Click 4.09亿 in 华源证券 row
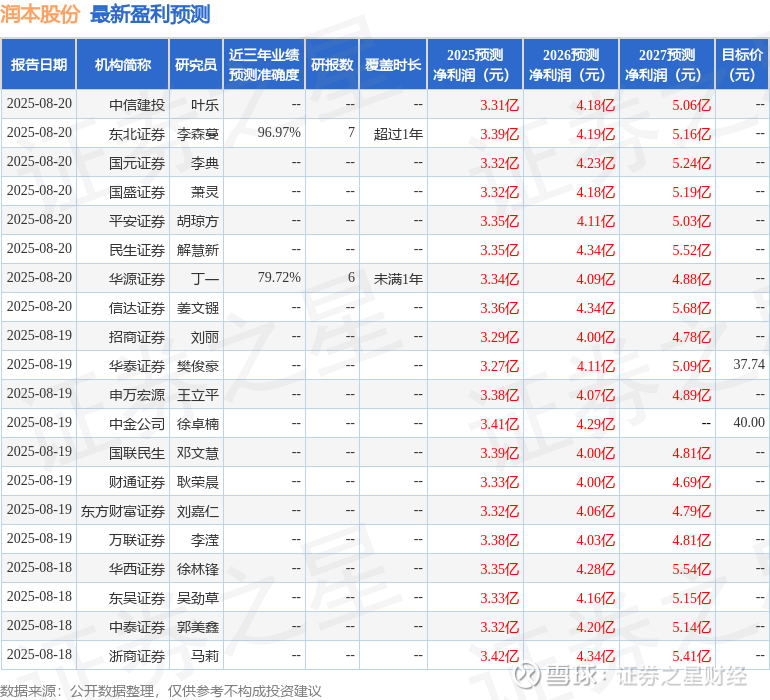 point(596,279)
